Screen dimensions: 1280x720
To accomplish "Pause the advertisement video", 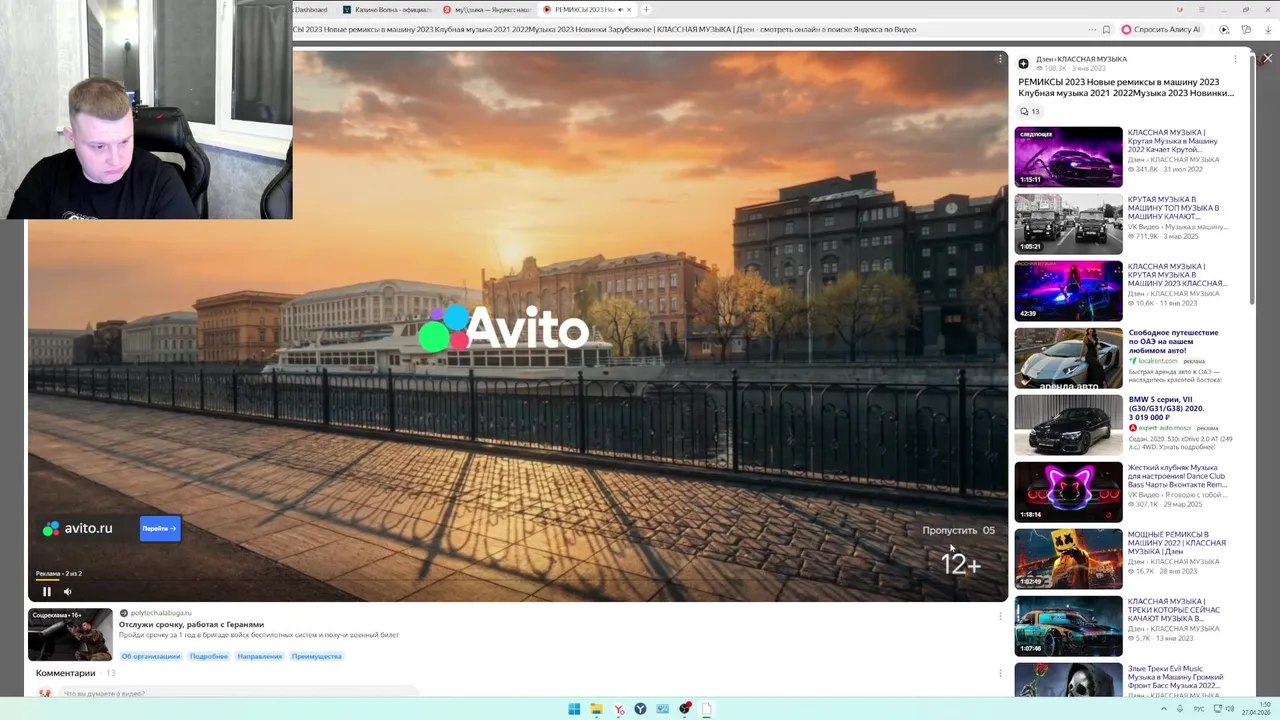I will 46,591.
